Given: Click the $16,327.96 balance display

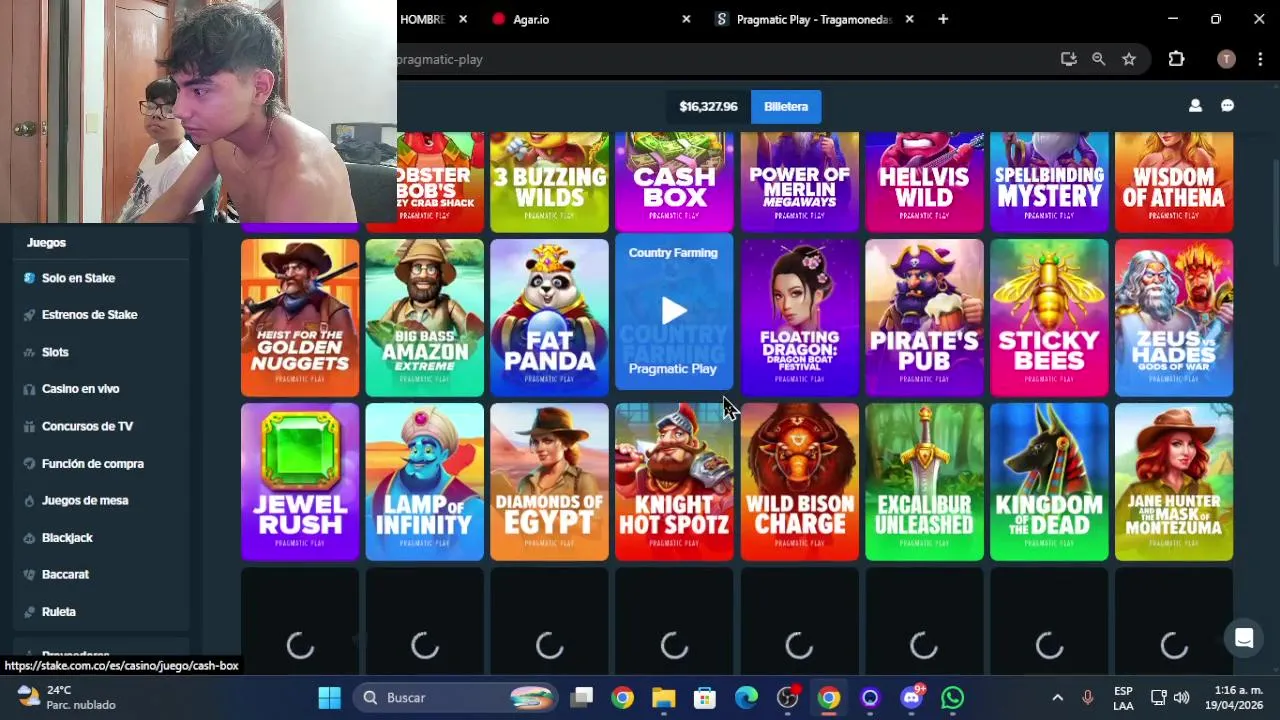Looking at the screenshot, I should pos(708,106).
